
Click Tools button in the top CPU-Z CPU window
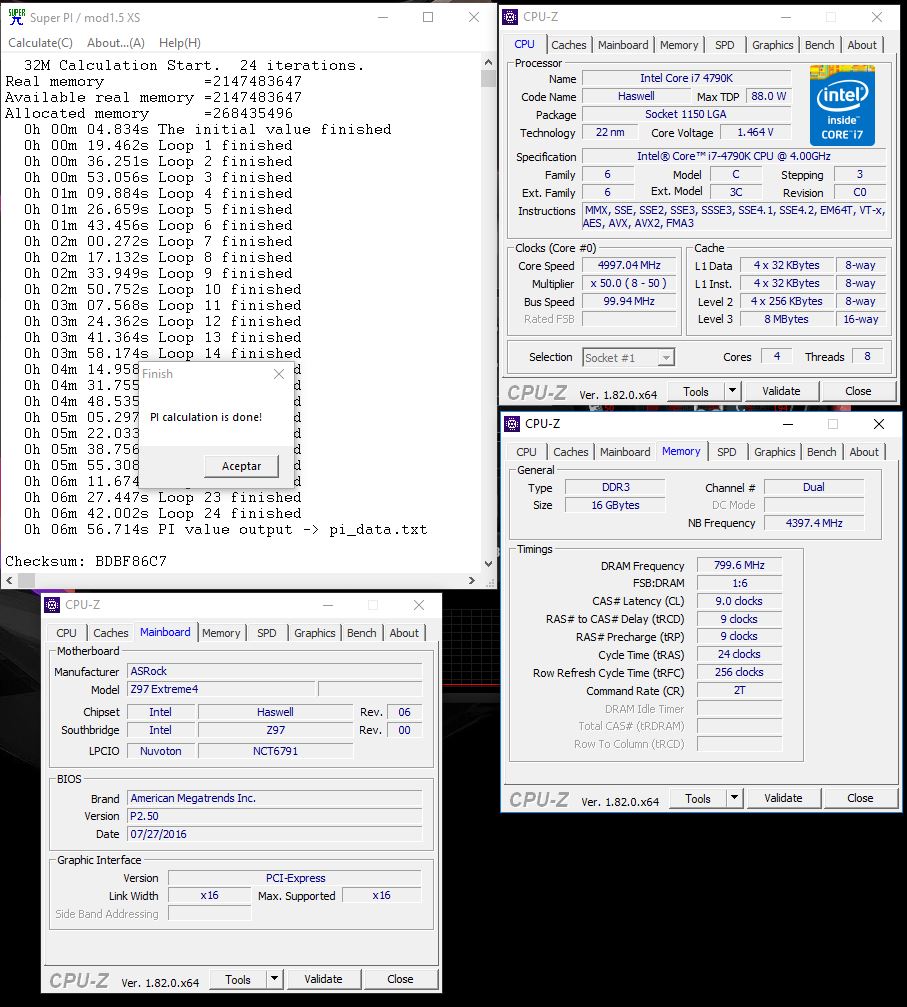[696, 392]
